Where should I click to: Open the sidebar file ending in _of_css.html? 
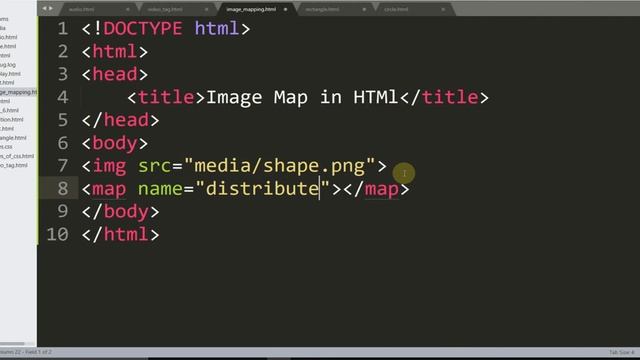pyautogui.click(x=17, y=156)
